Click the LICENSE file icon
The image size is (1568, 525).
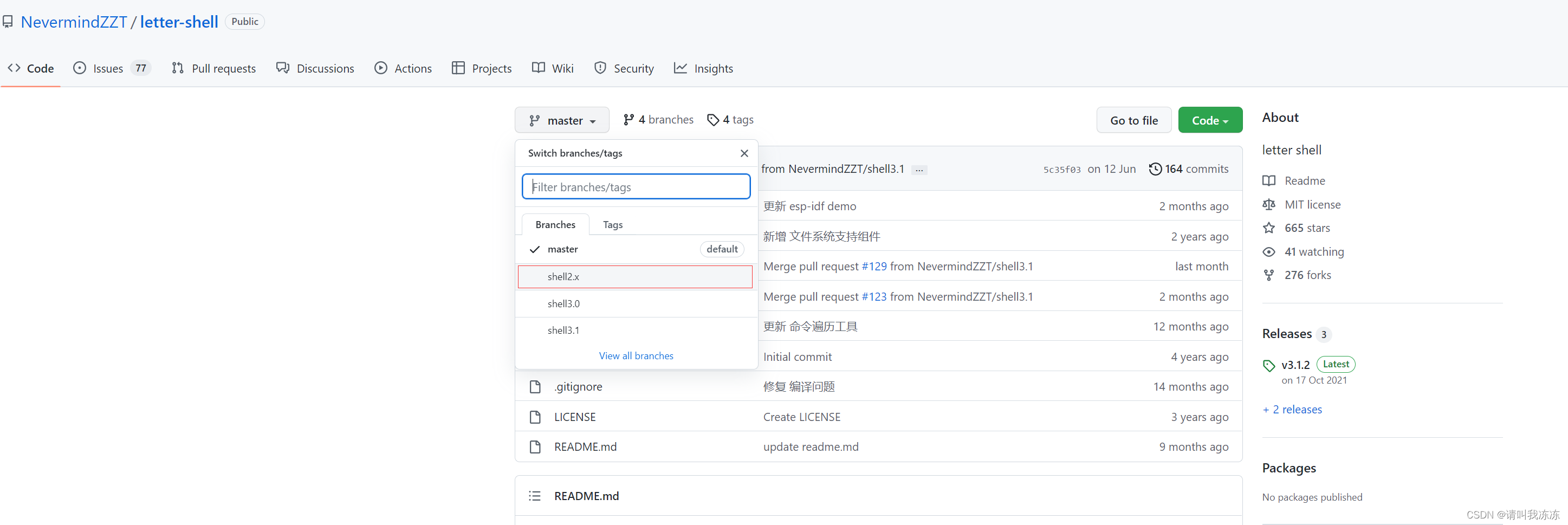tap(534, 417)
